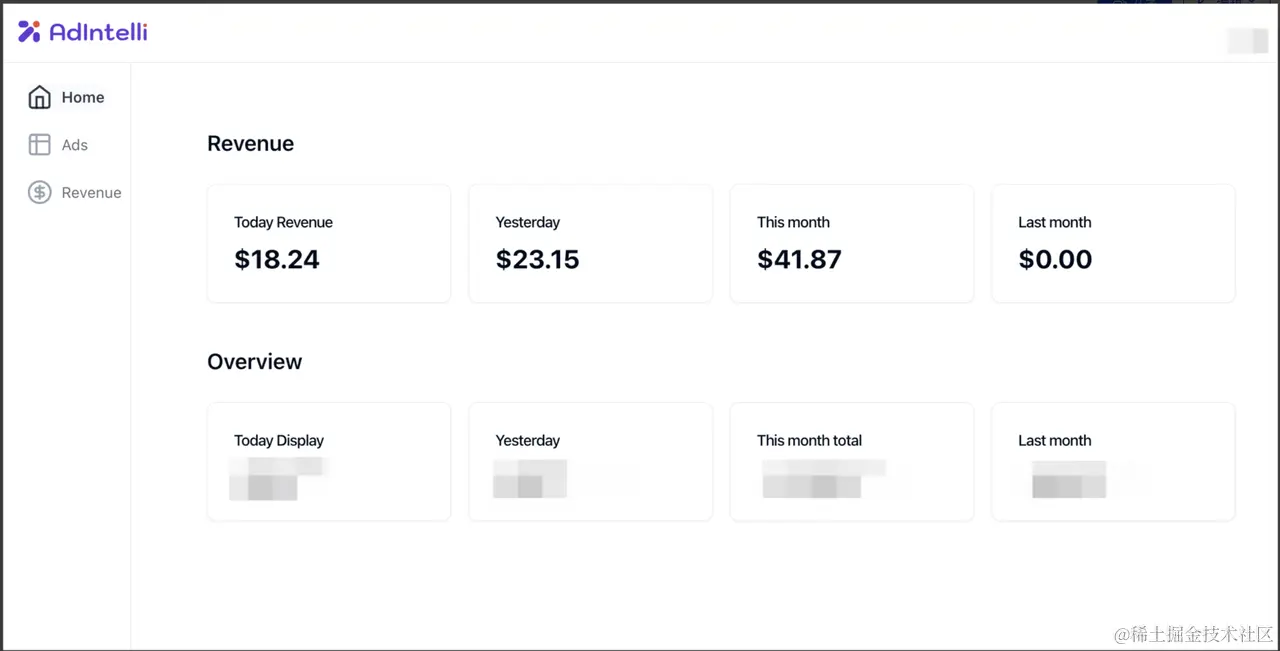Click the Revenue section heading
This screenshot has height=651, width=1280.
[x=251, y=144]
